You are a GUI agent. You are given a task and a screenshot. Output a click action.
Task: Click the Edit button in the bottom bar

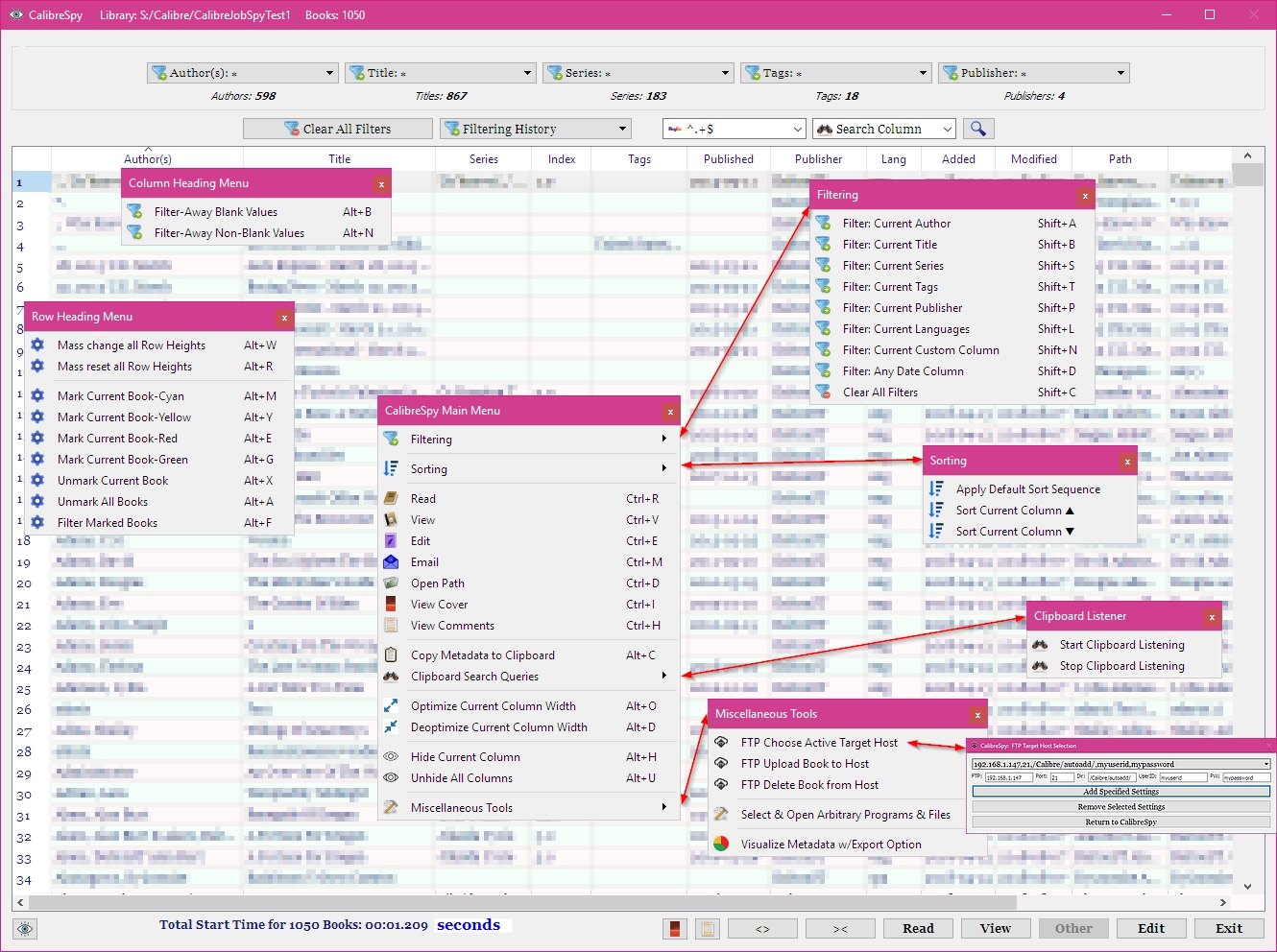coord(1151,928)
